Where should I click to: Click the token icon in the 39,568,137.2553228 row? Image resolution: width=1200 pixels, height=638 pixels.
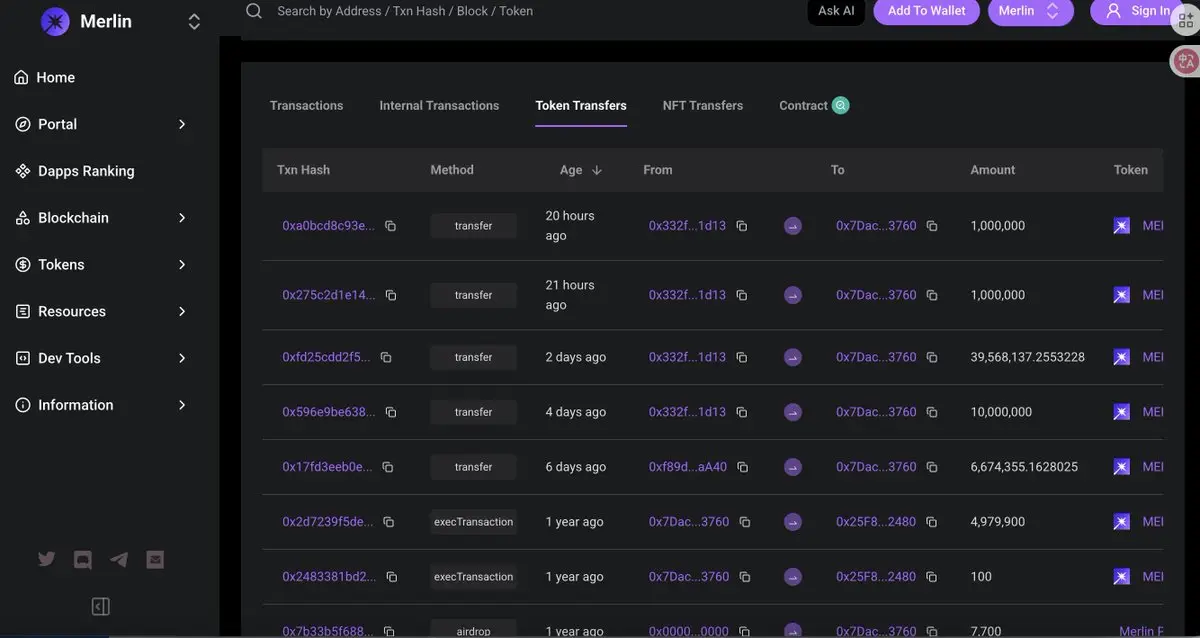point(1122,357)
